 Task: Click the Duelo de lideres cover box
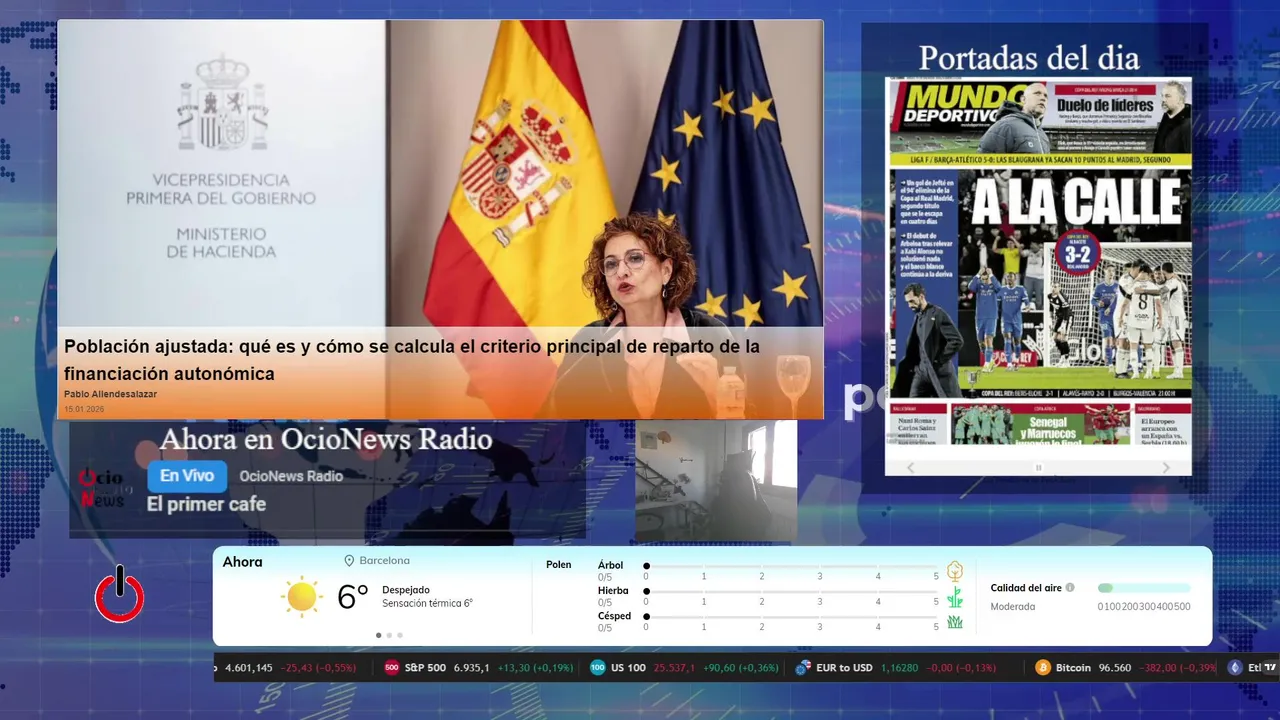(x=1105, y=105)
